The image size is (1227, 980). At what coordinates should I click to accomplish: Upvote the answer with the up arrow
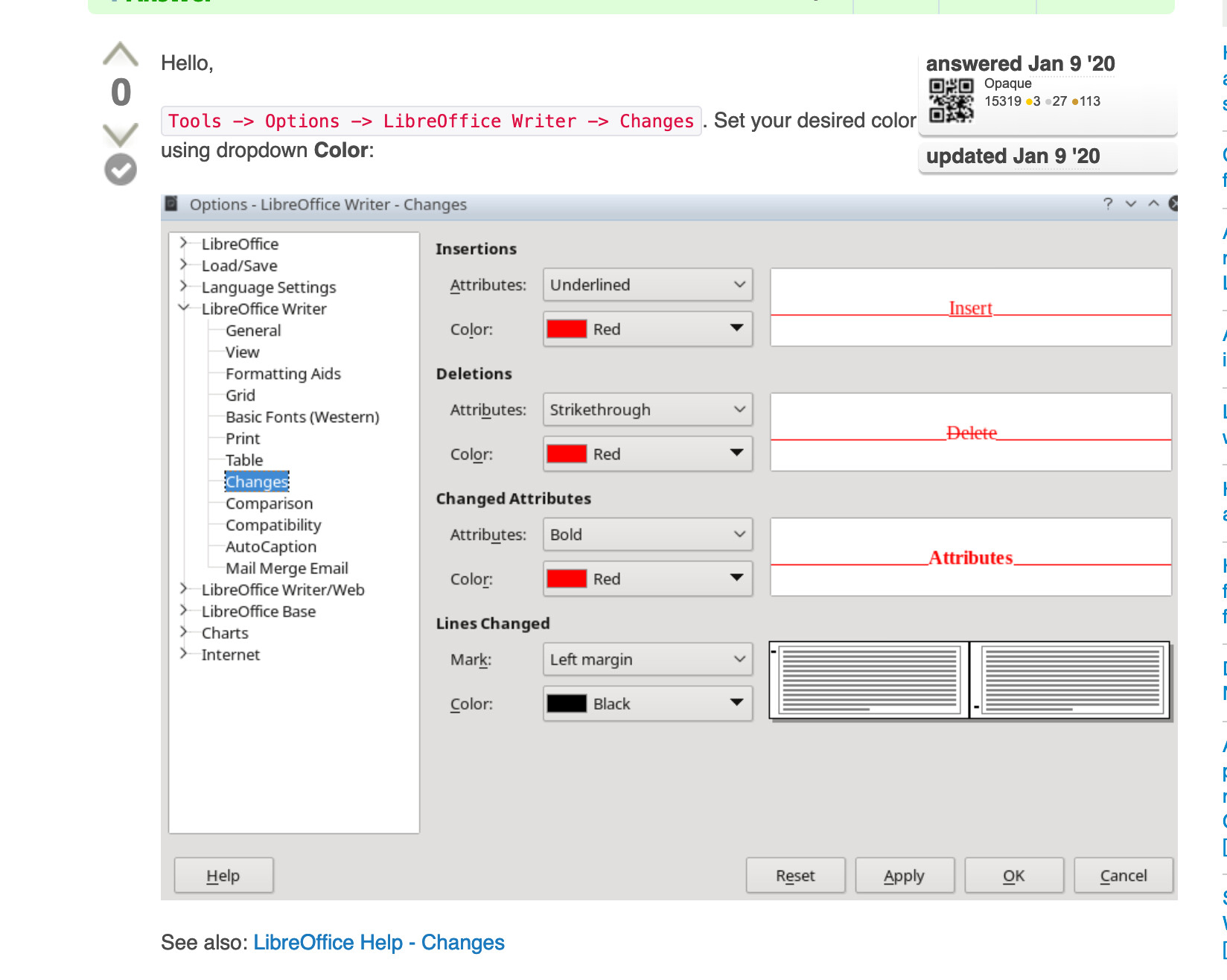pos(120,55)
